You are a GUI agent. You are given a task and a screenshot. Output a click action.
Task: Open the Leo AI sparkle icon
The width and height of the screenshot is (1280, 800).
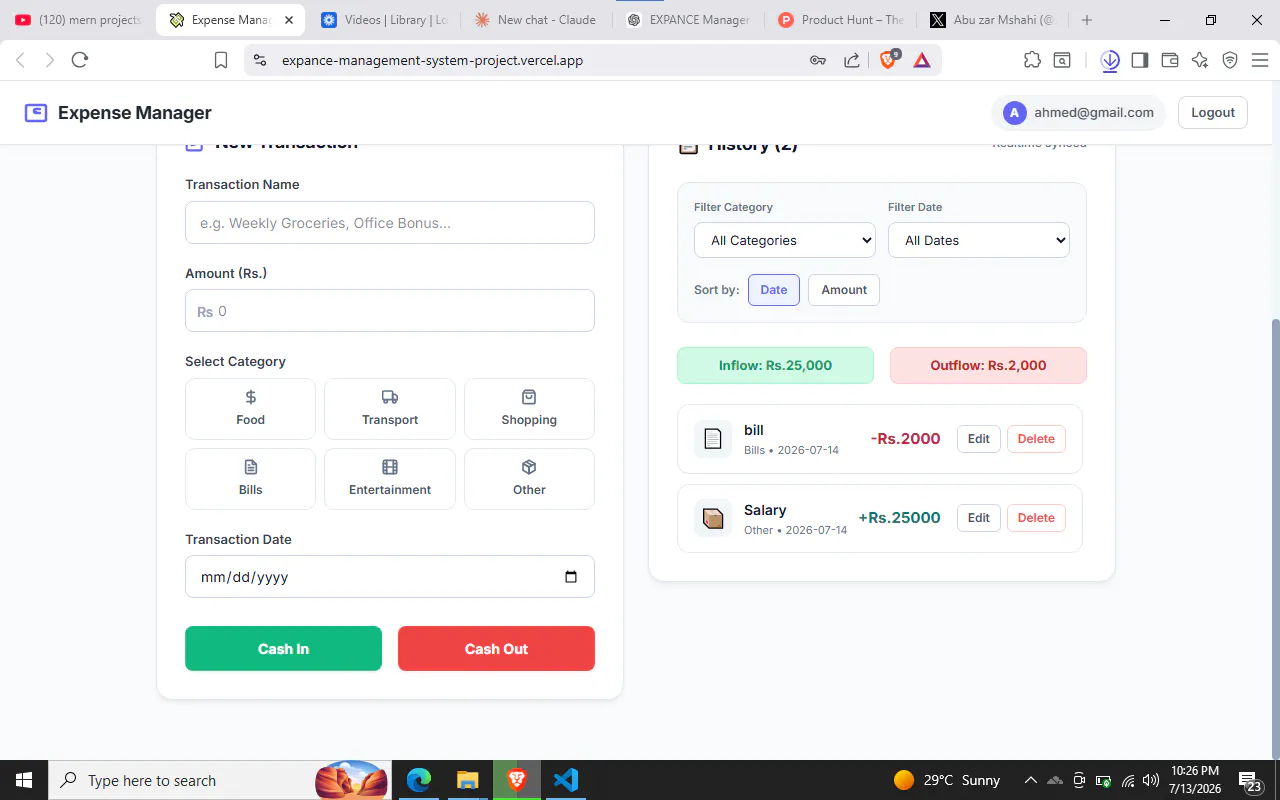click(1200, 60)
